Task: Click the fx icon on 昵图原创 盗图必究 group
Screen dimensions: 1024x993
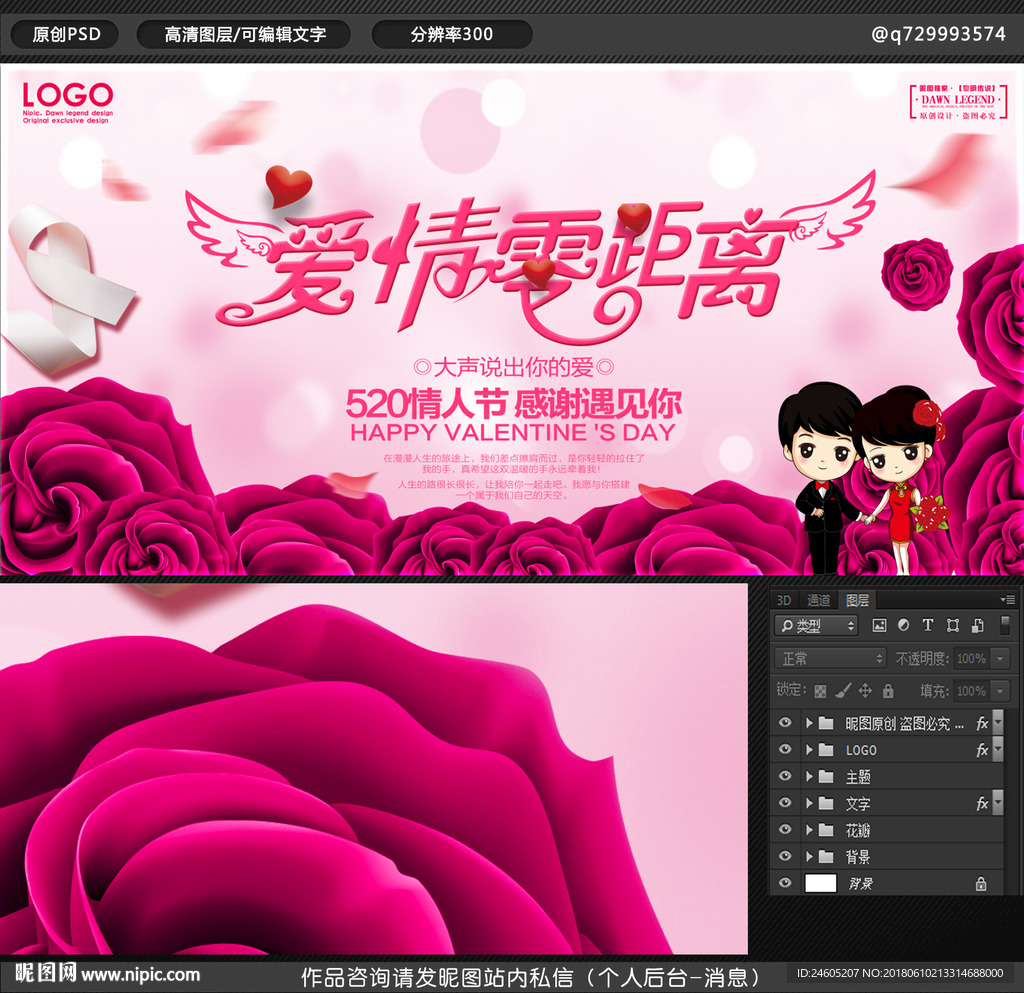Action: pos(982,723)
